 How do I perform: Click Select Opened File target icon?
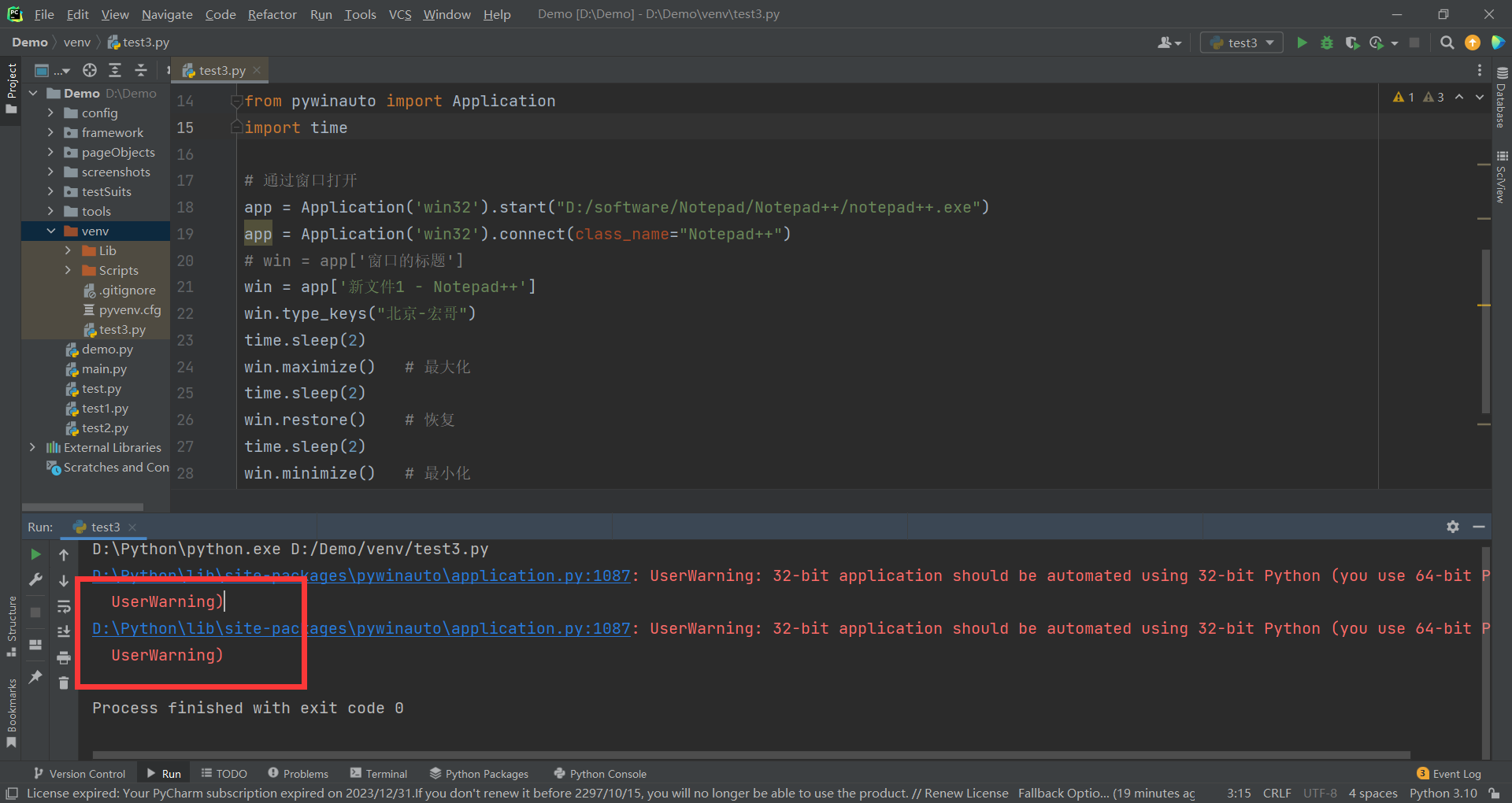coord(90,70)
